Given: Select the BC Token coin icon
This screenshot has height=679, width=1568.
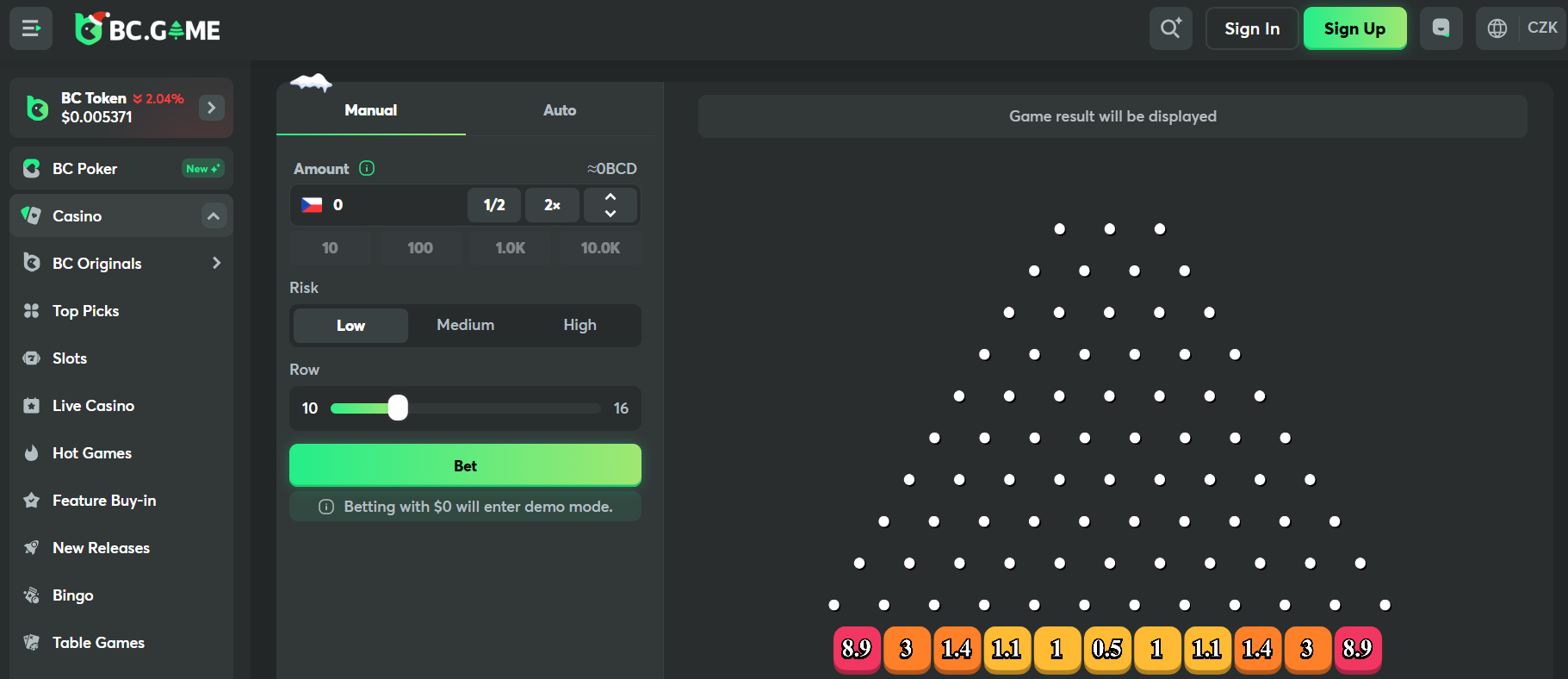Looking at the screenshot, I should pyautogui.click(x=37, y=108).
